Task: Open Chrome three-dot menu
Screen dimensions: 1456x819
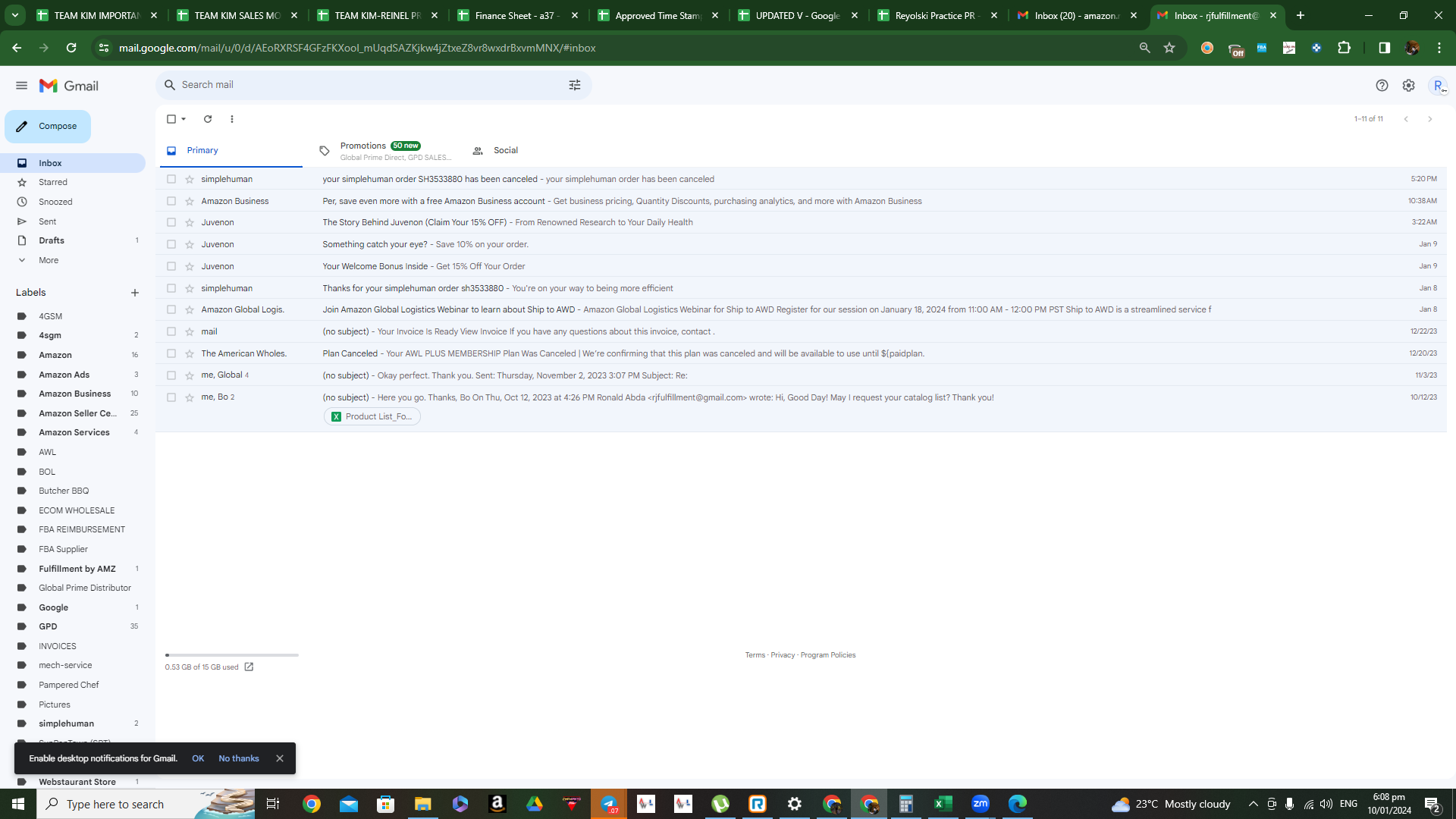Action: 1439,48
